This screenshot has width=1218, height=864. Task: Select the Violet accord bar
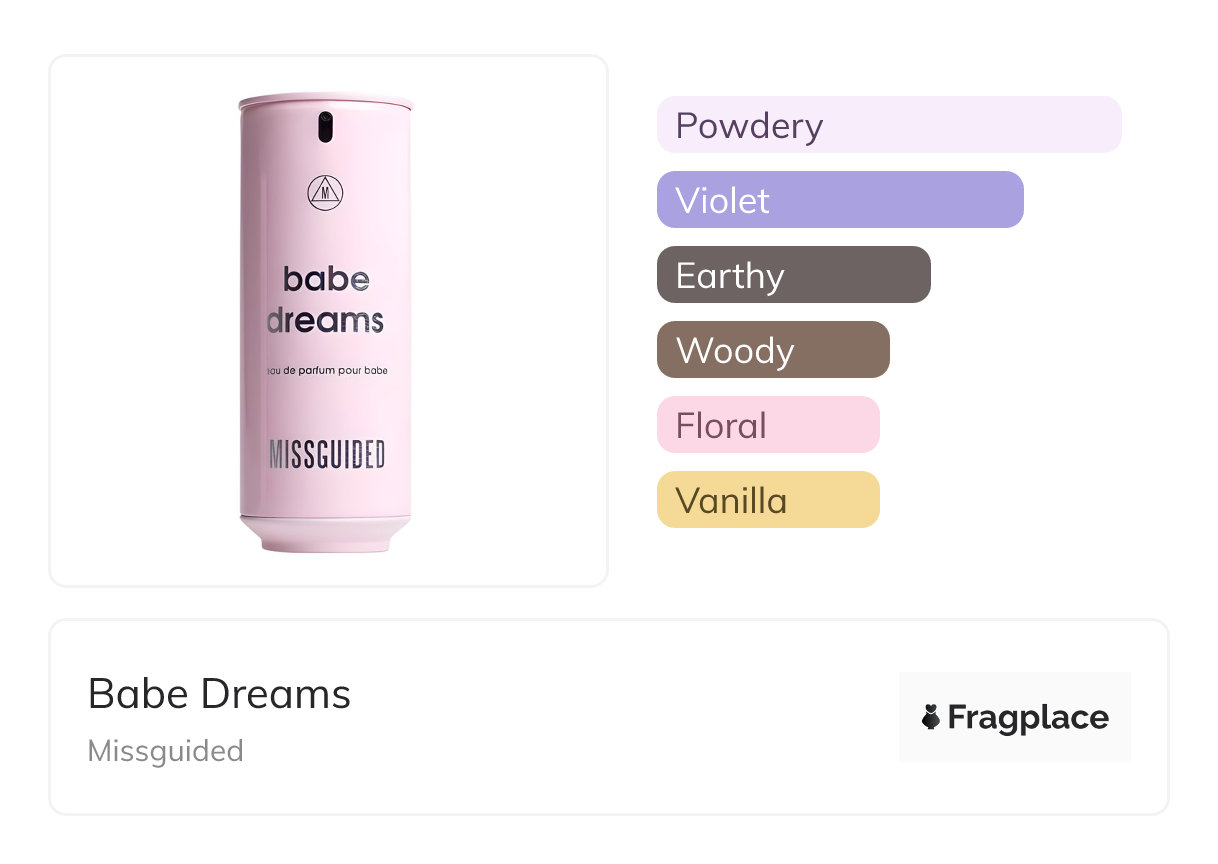click(839, 200)
